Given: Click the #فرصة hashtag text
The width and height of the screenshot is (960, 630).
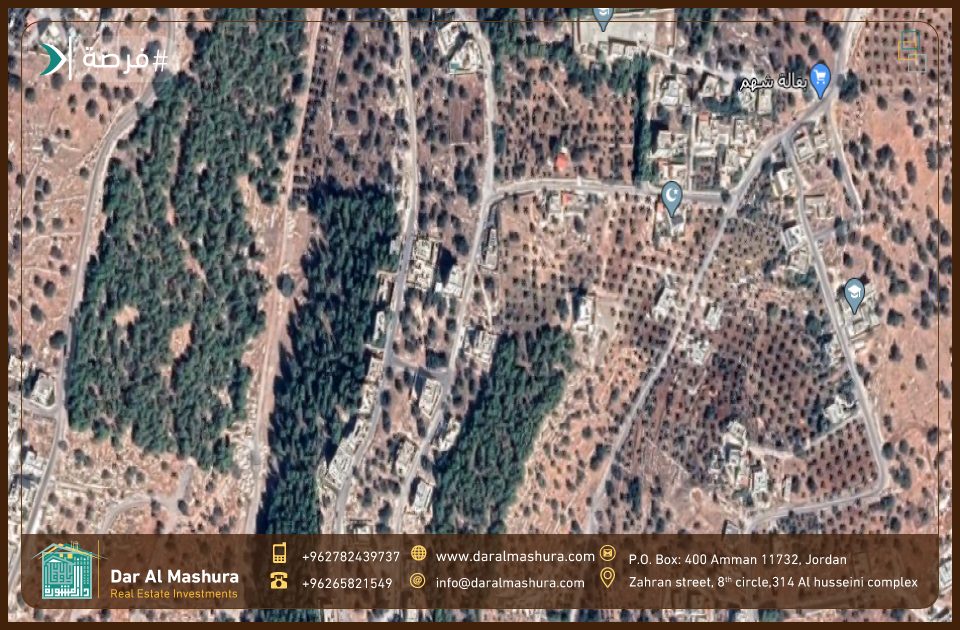Looking at the screenshot, I should pyautogui.click(x=125, y=60).
